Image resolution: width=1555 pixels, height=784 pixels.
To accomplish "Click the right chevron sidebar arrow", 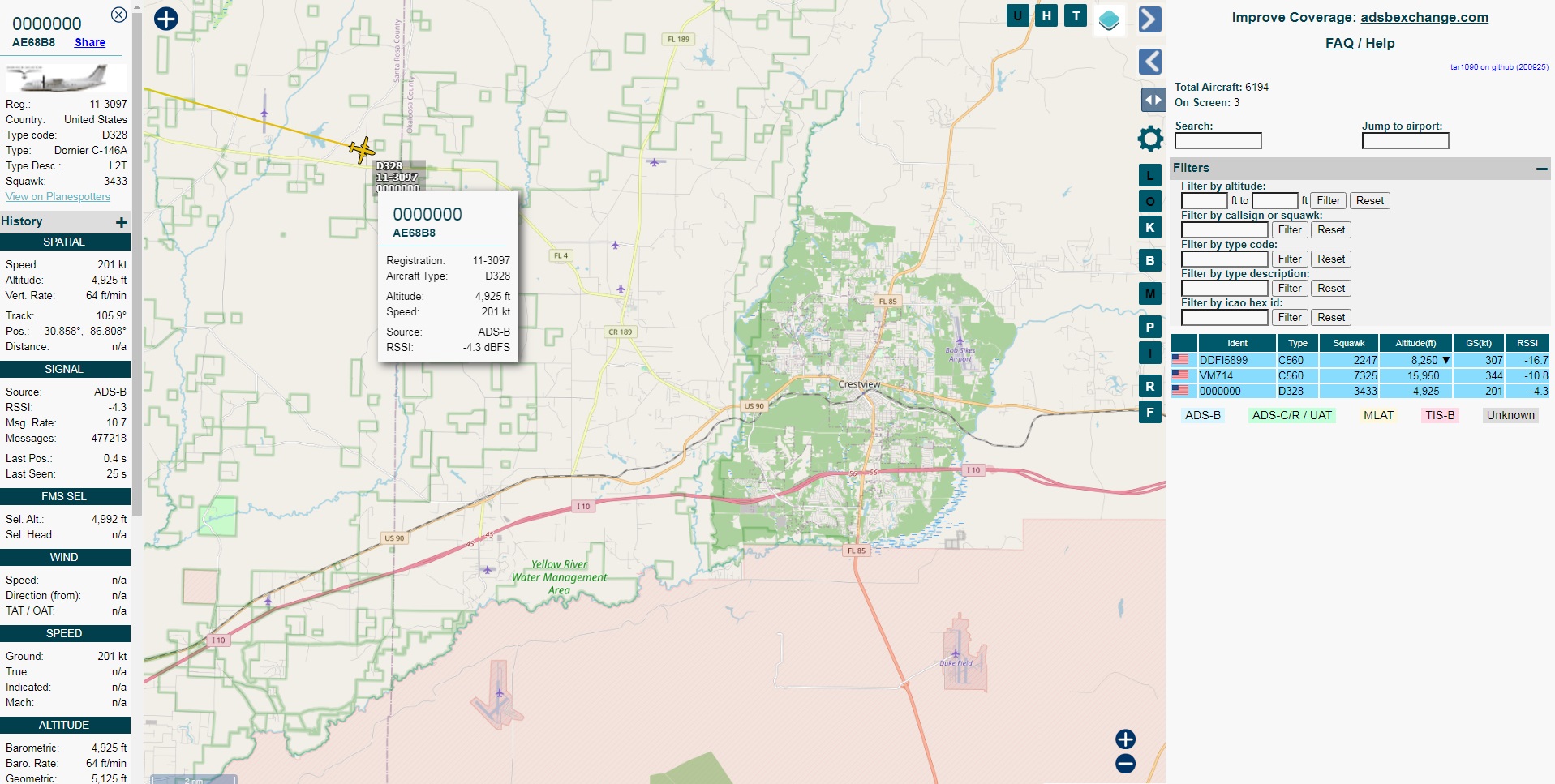I will point(1150,19).
